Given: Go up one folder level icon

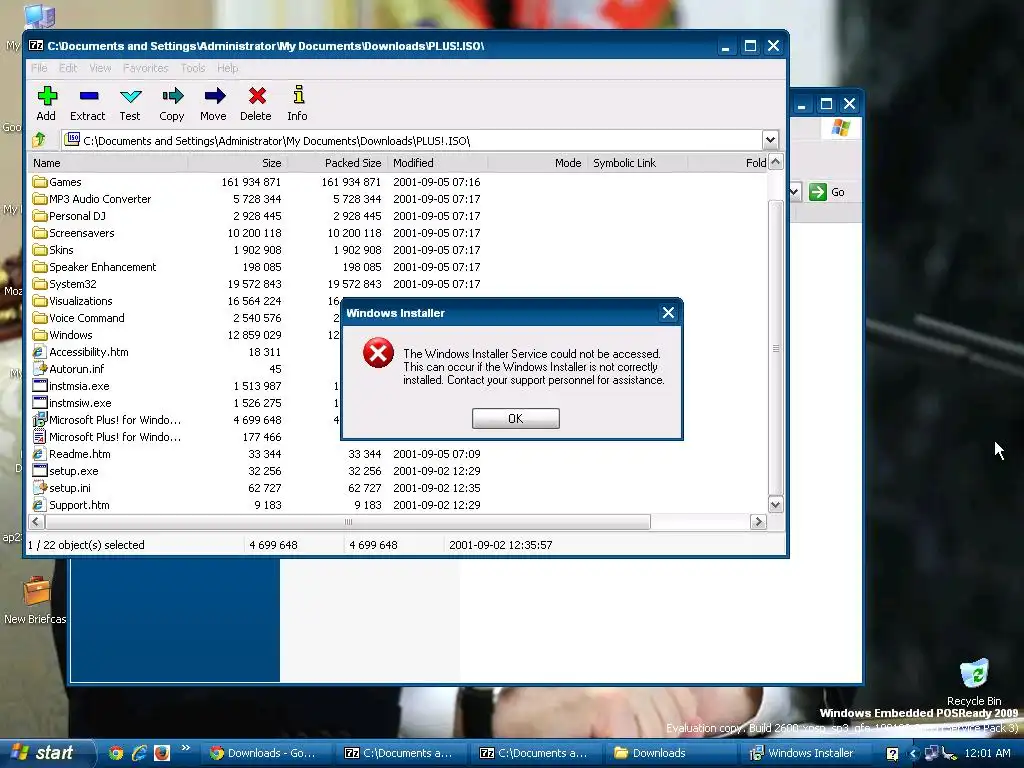Looking at the screenshot, I should tap(39, 140).
